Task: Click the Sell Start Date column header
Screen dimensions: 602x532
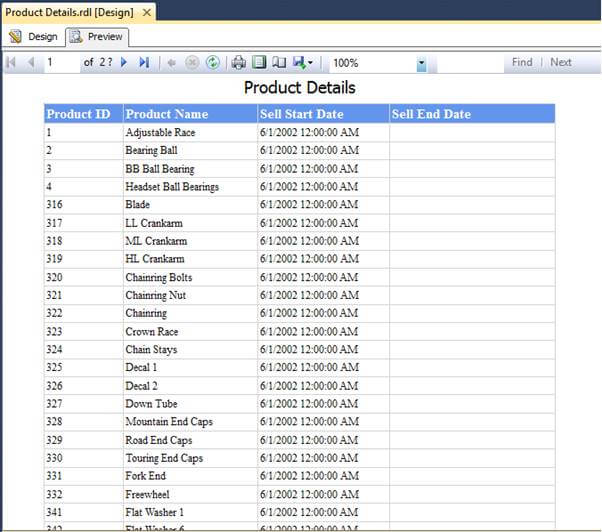Action: 323,114
